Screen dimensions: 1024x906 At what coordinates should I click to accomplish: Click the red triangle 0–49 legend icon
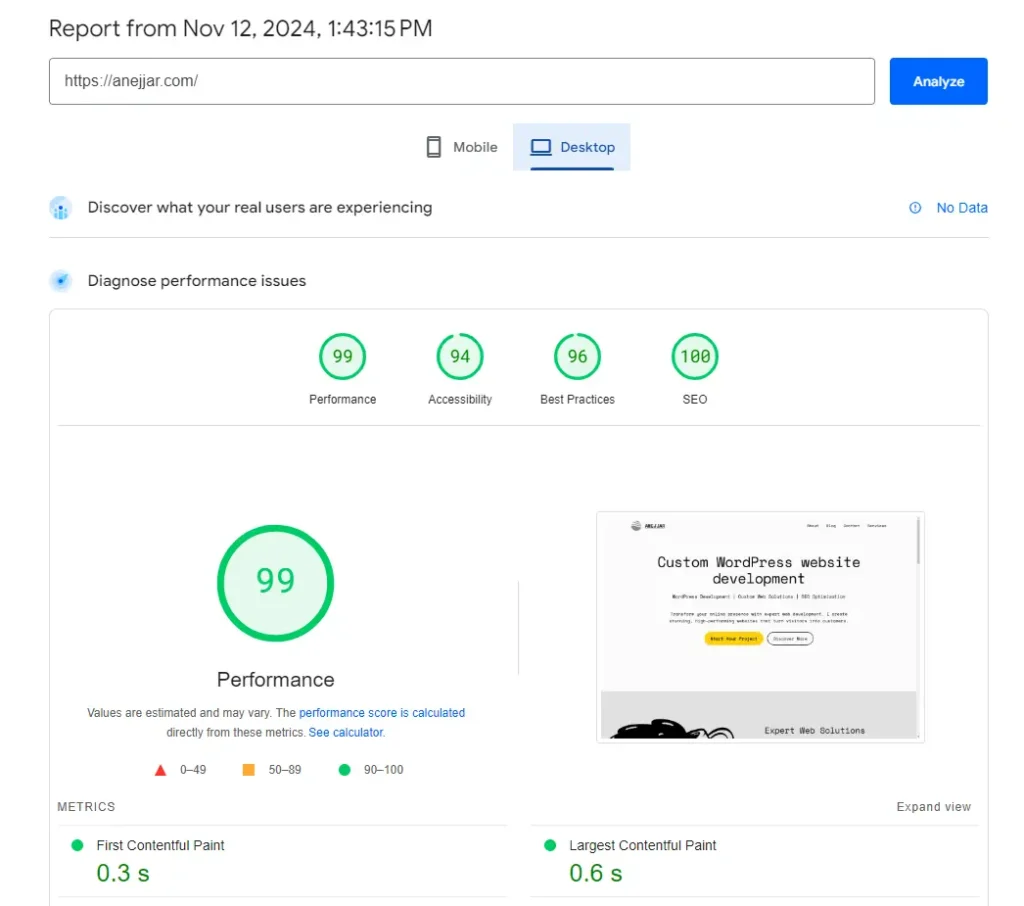click(x=161, y=770)
